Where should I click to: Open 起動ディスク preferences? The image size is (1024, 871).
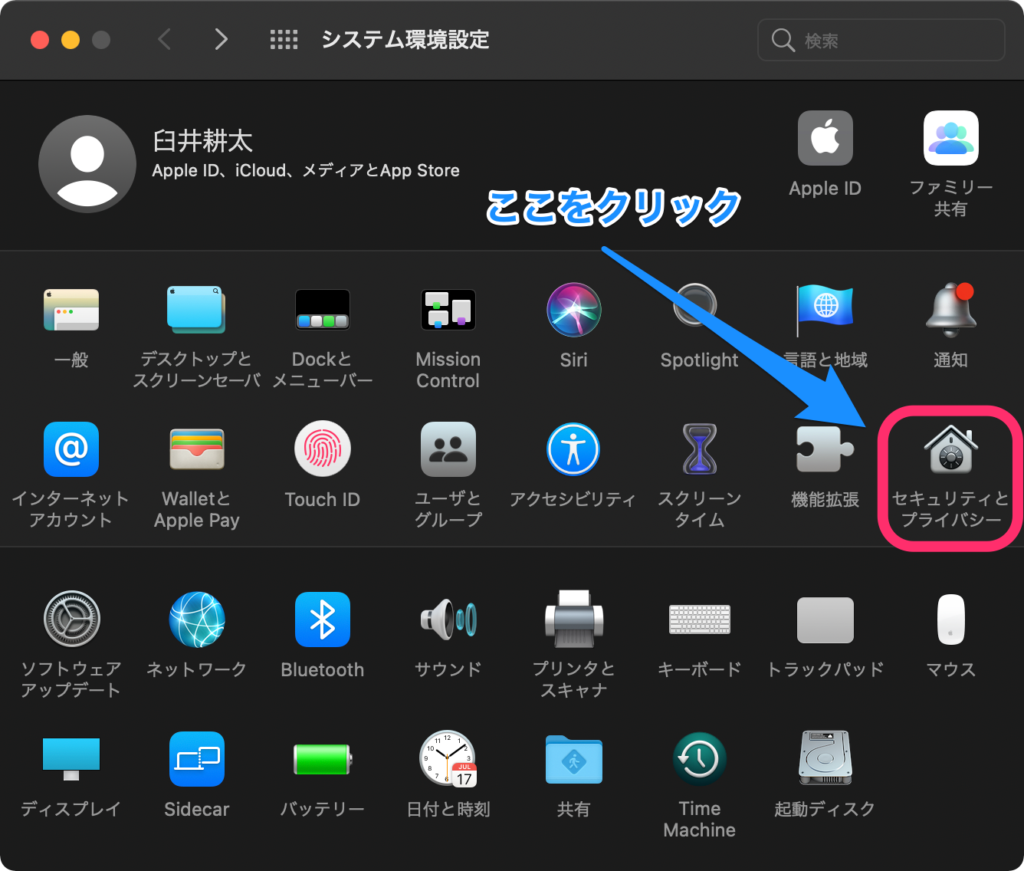tap(825, 759)
